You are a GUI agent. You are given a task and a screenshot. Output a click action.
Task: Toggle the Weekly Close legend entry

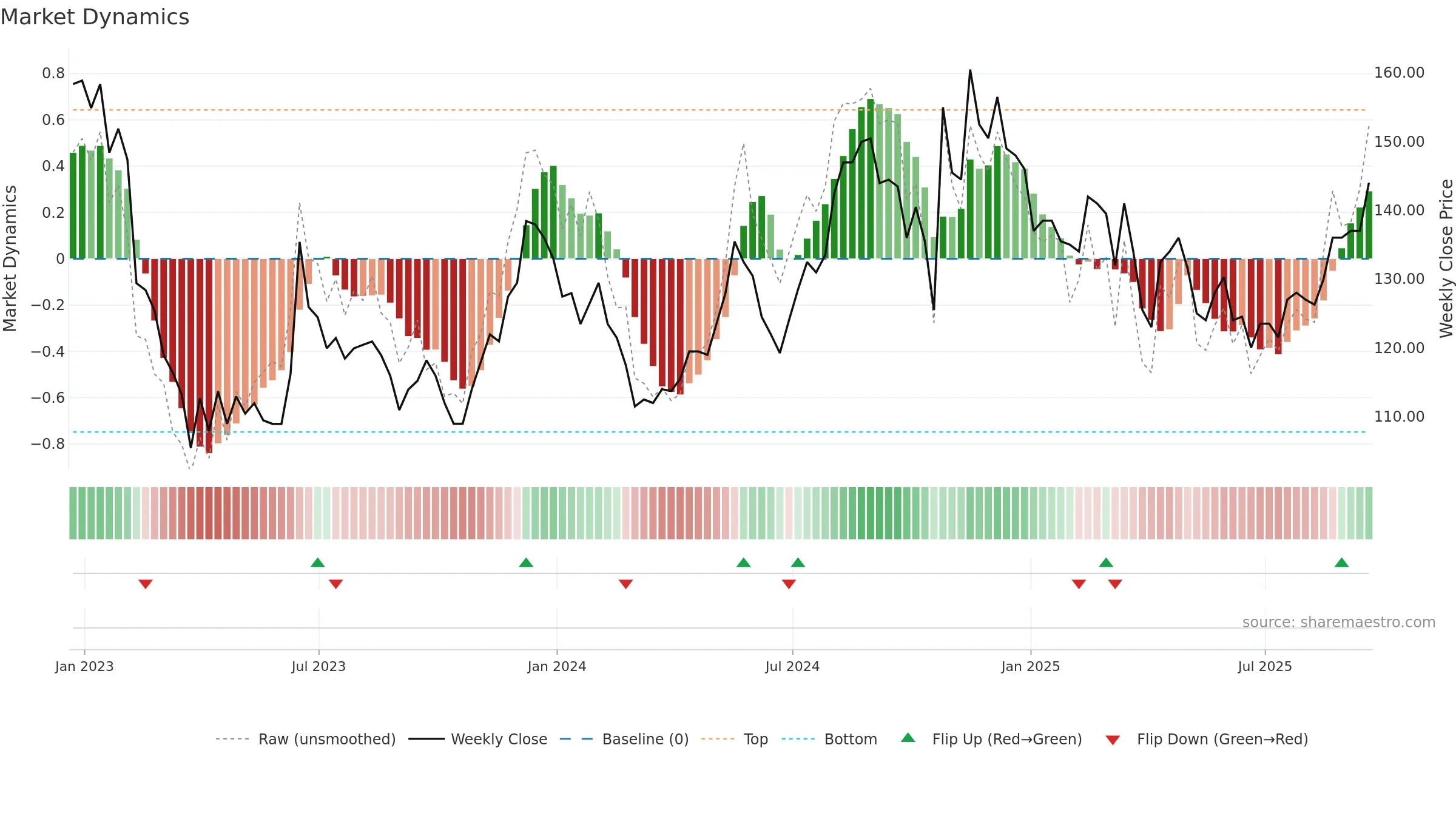point(478,739)
